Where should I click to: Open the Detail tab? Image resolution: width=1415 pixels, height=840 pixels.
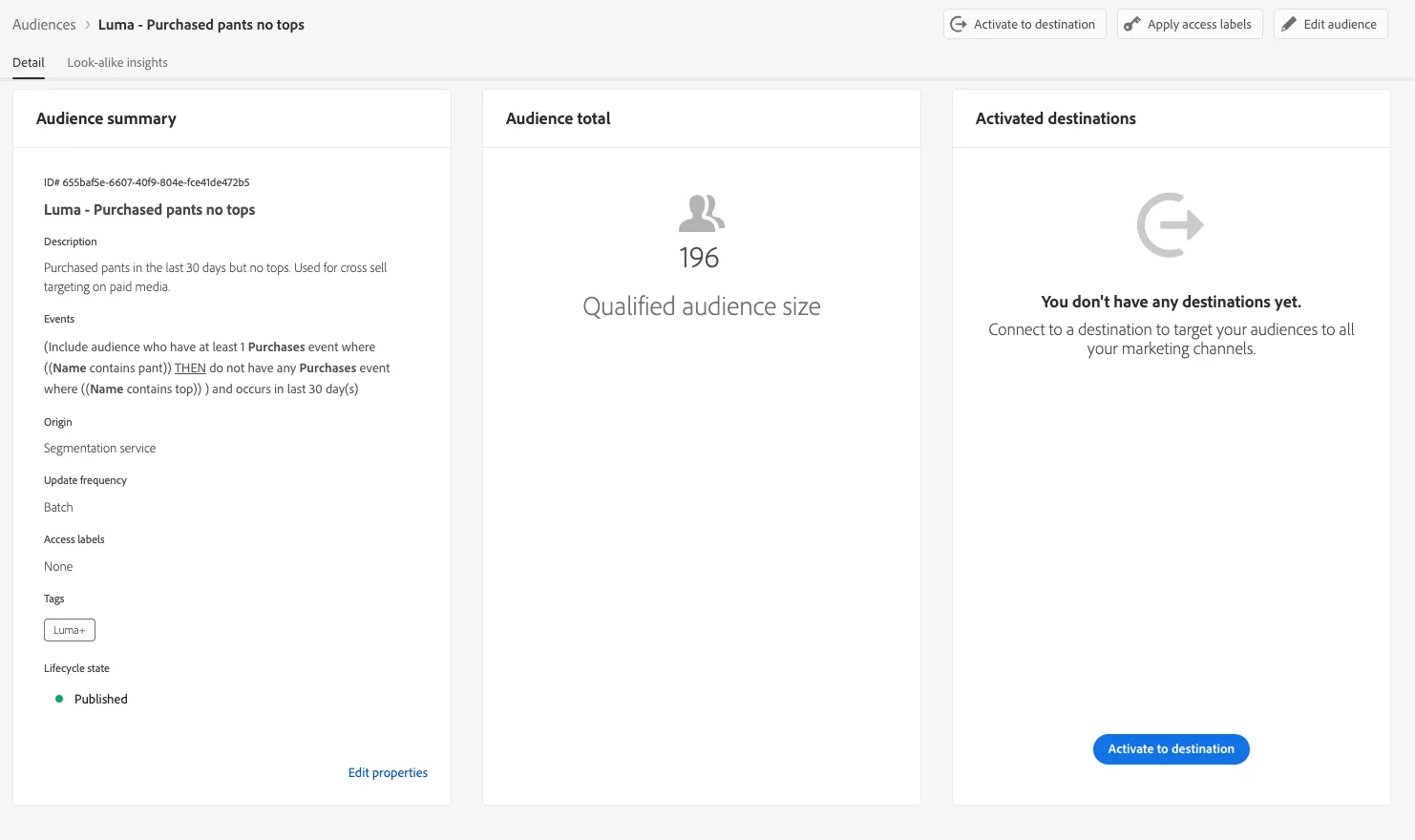coord(29,62)
